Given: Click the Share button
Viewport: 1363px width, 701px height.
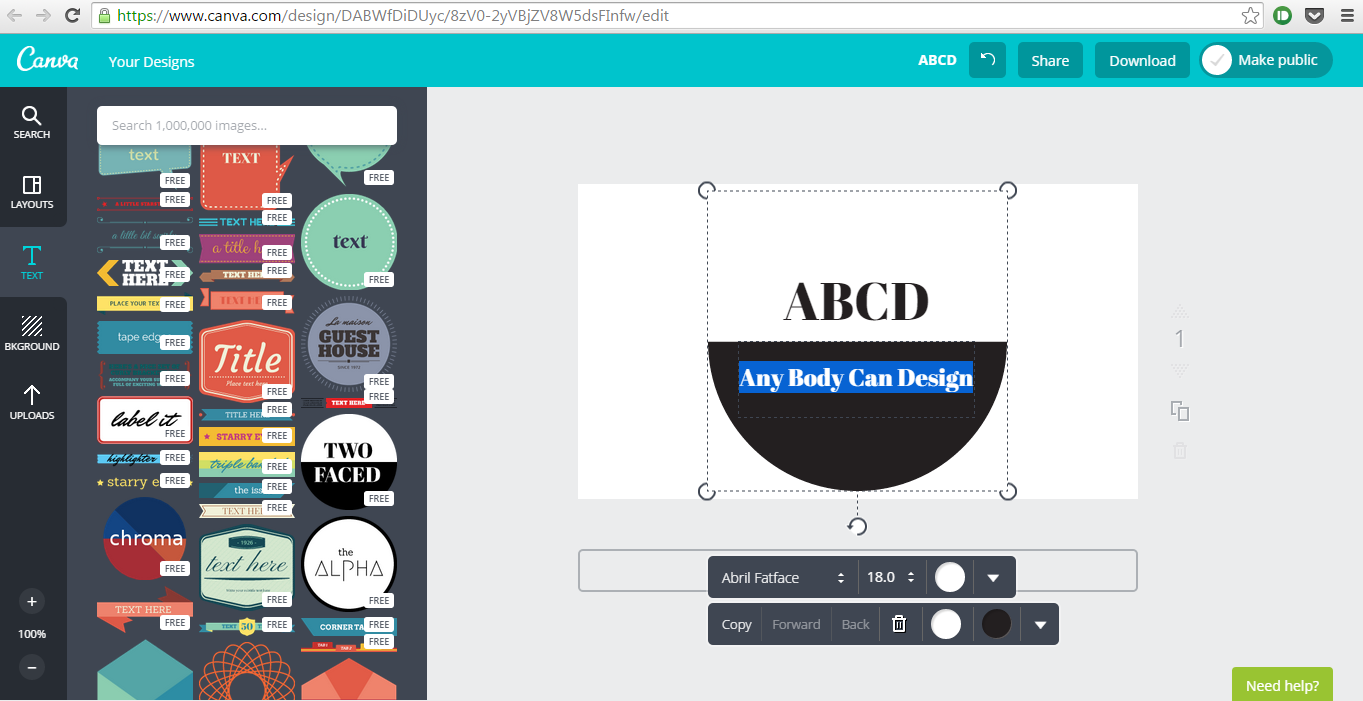Looking at the screenshot, I should point(1050,60).
